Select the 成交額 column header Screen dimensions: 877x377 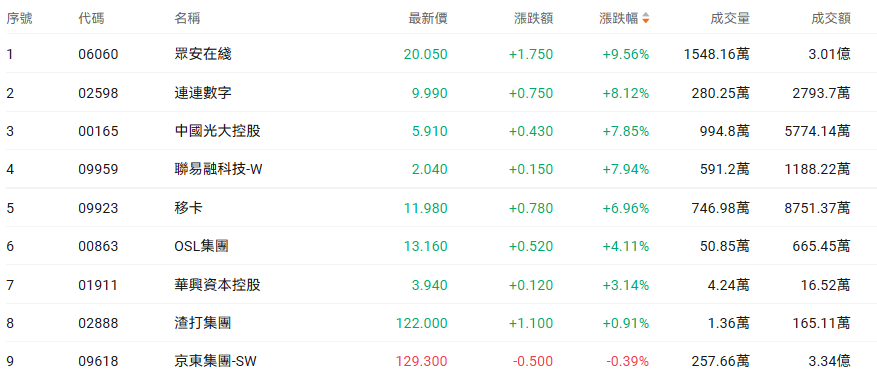[831, 18]
